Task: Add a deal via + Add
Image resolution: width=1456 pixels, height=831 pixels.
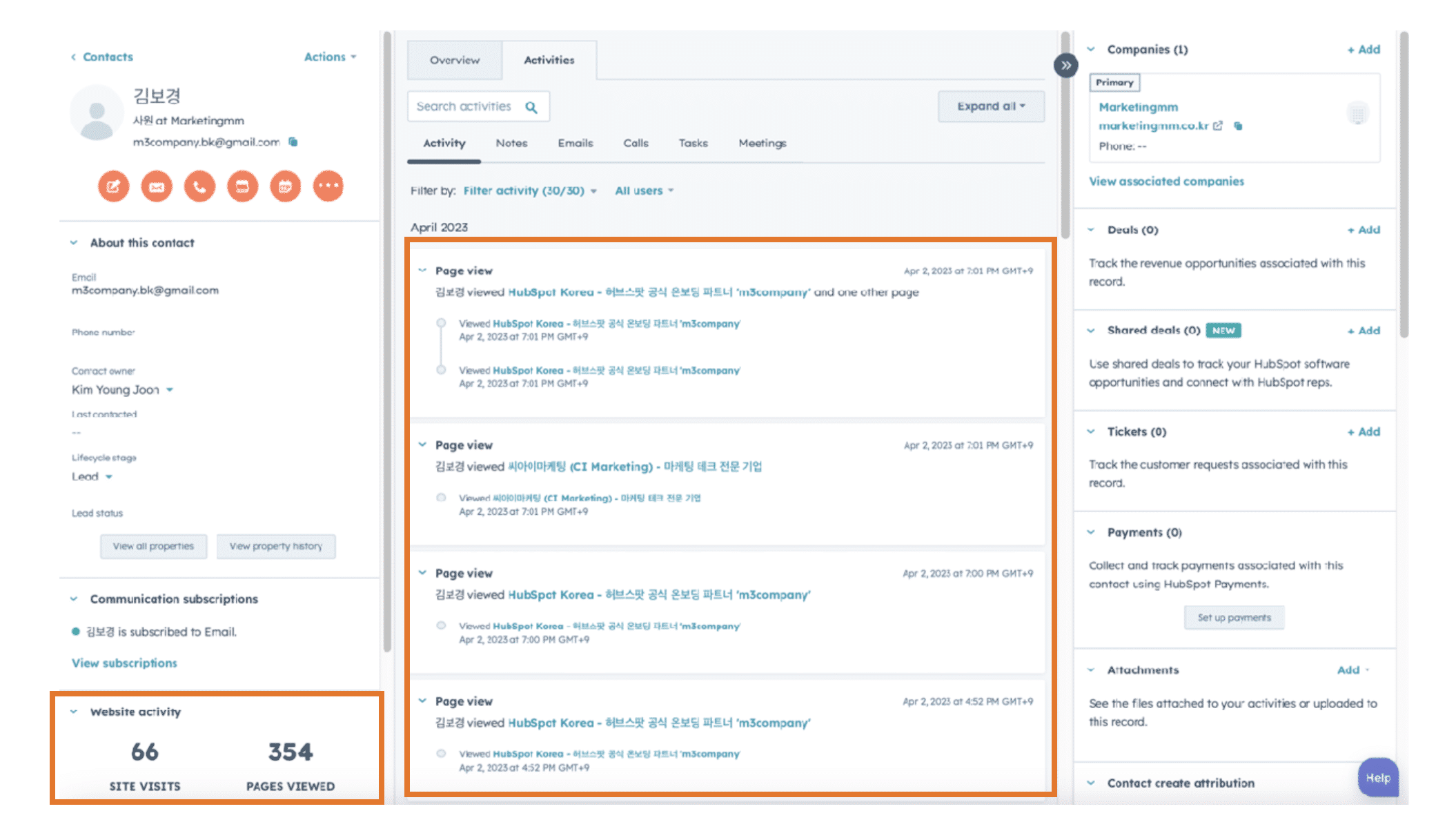Action: tap(1364, 230)
